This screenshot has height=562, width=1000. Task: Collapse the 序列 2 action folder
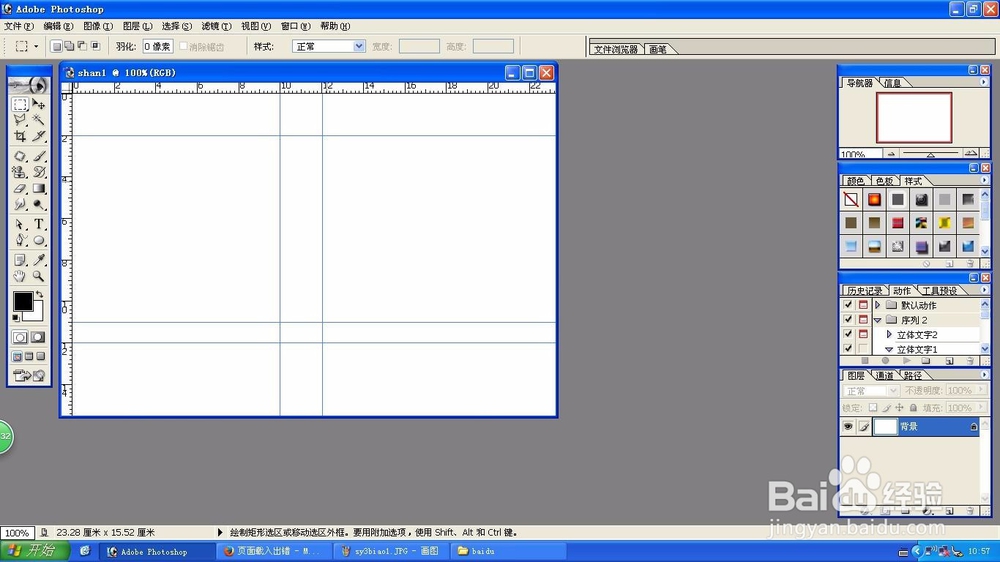(878, 320)
